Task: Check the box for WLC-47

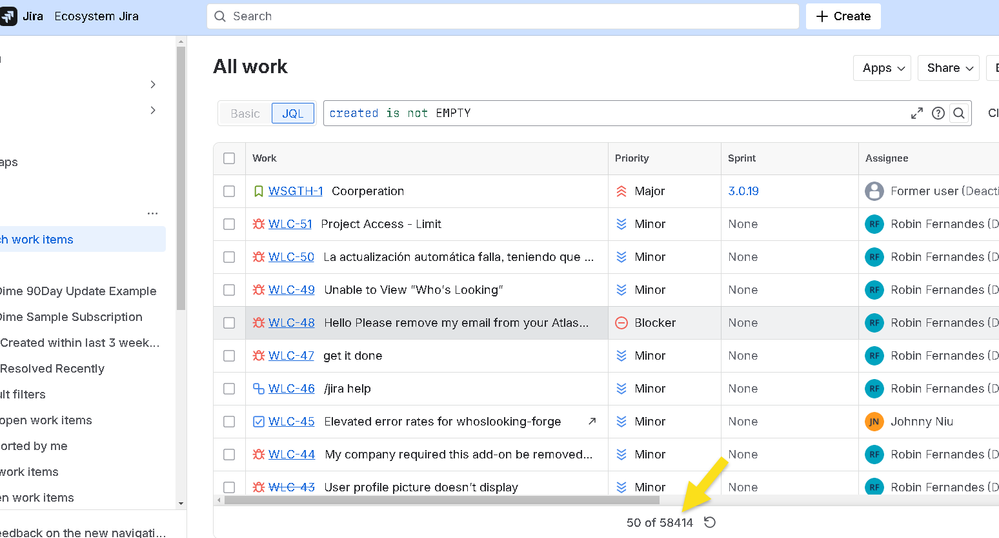Action: coord(229,356)
